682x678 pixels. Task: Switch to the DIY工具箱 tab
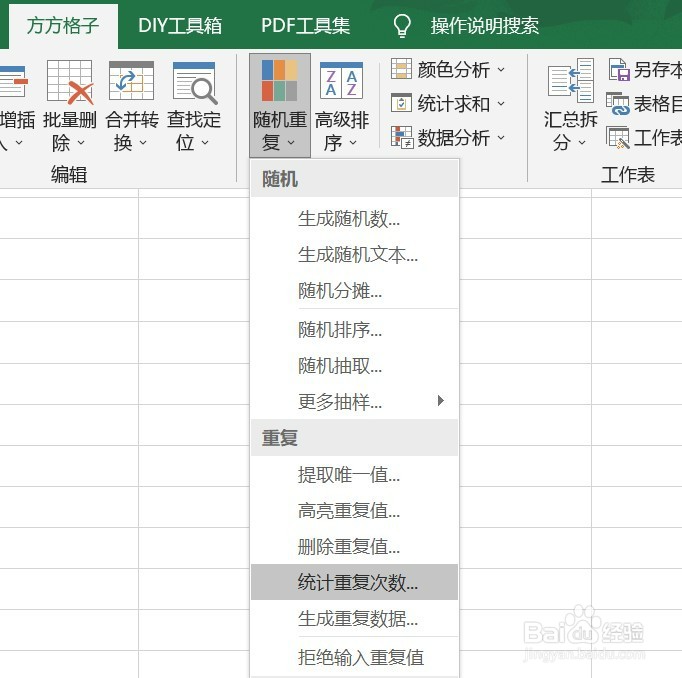click(180, 25)
